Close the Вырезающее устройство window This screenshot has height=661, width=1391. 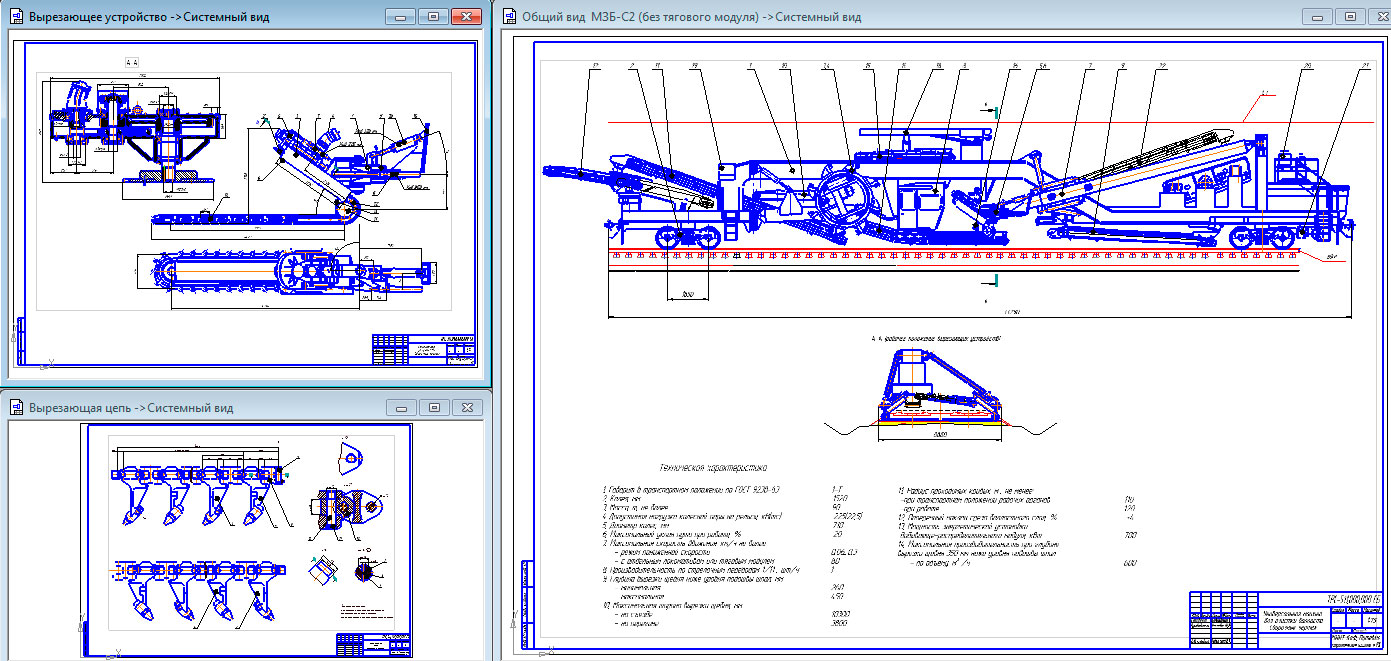pyautogui.click(x=466, y=17)
